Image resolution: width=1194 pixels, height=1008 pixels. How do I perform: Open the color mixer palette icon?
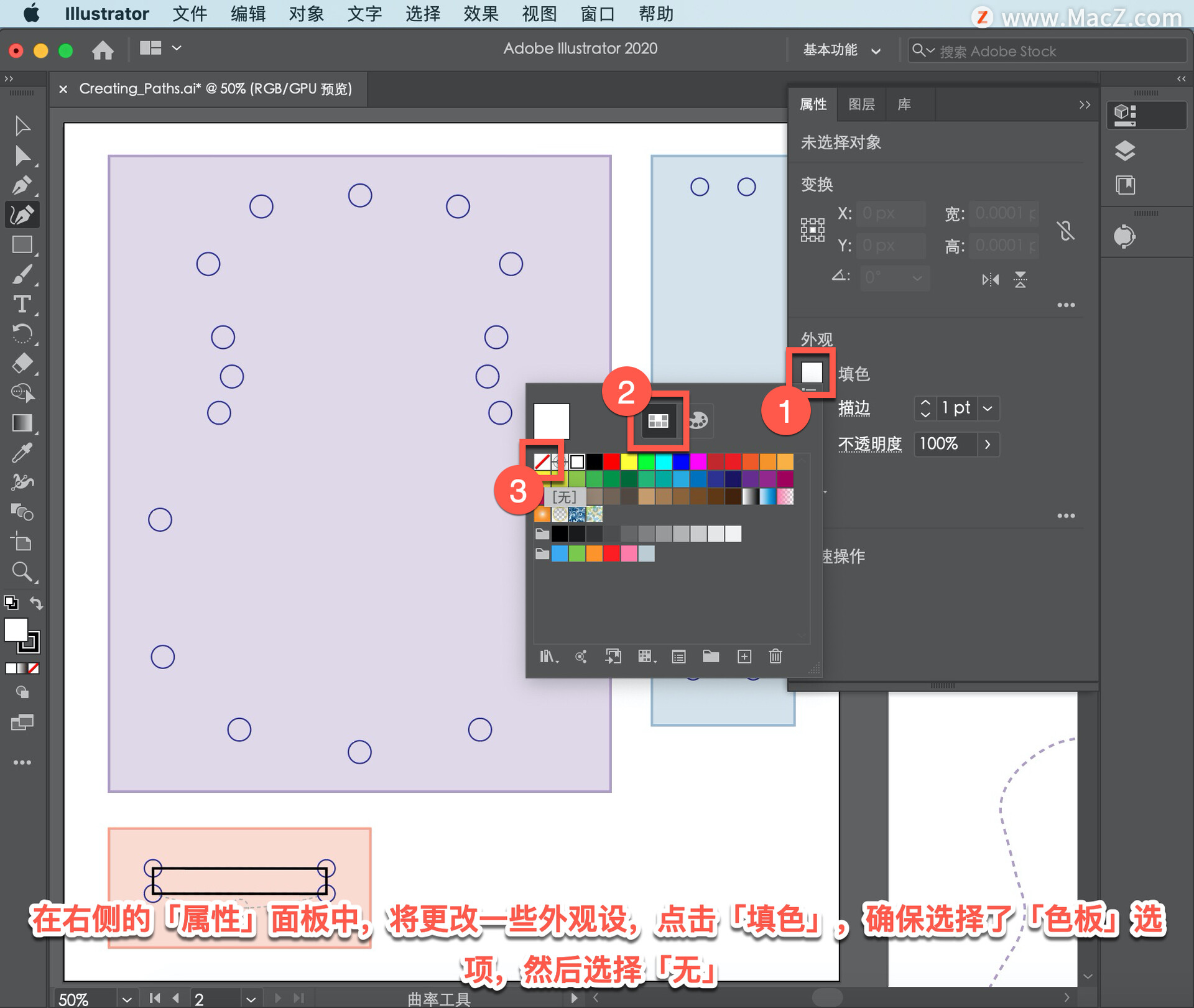(698, 421)
